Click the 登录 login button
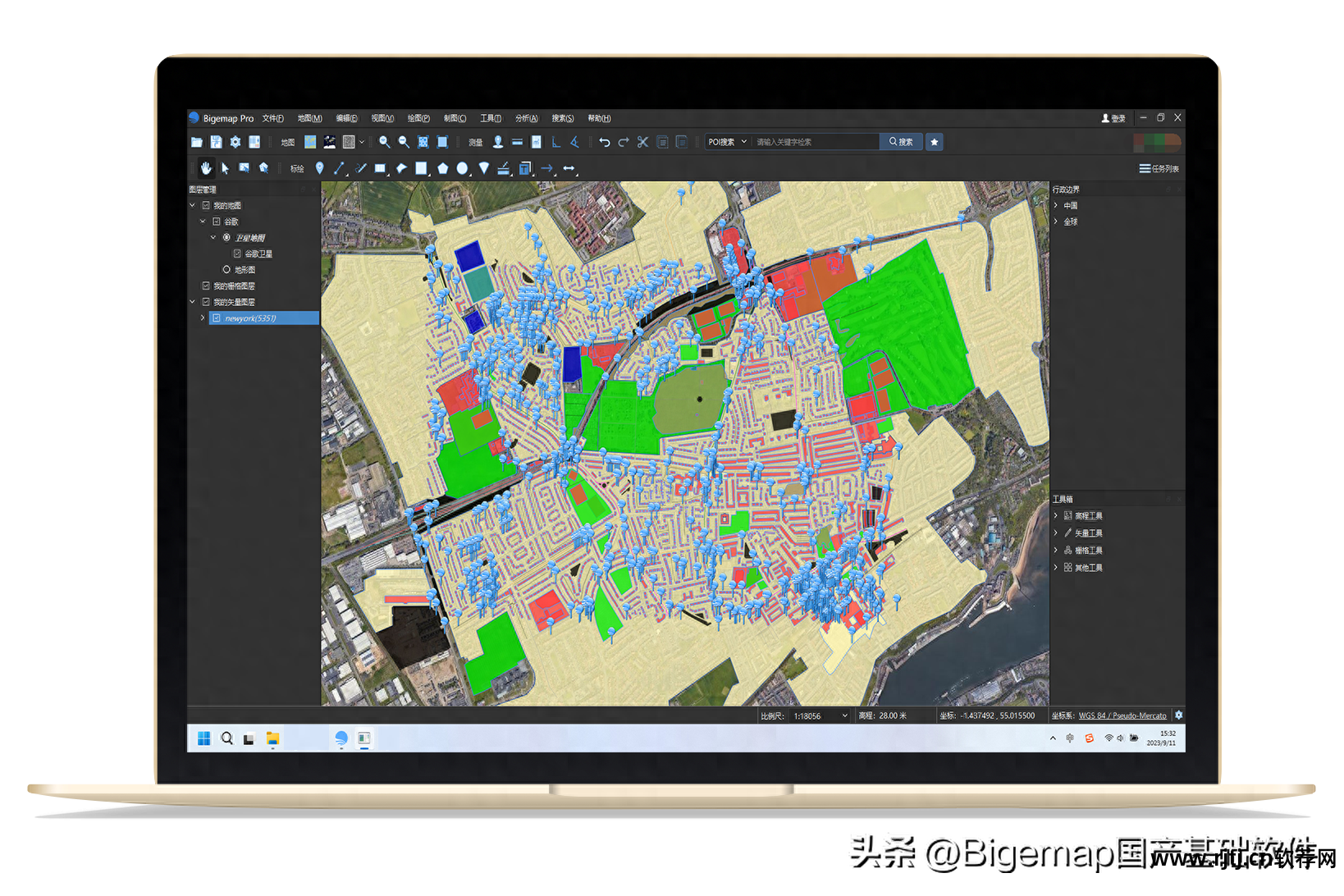The image size is (1344, 896). (1113, 118)
